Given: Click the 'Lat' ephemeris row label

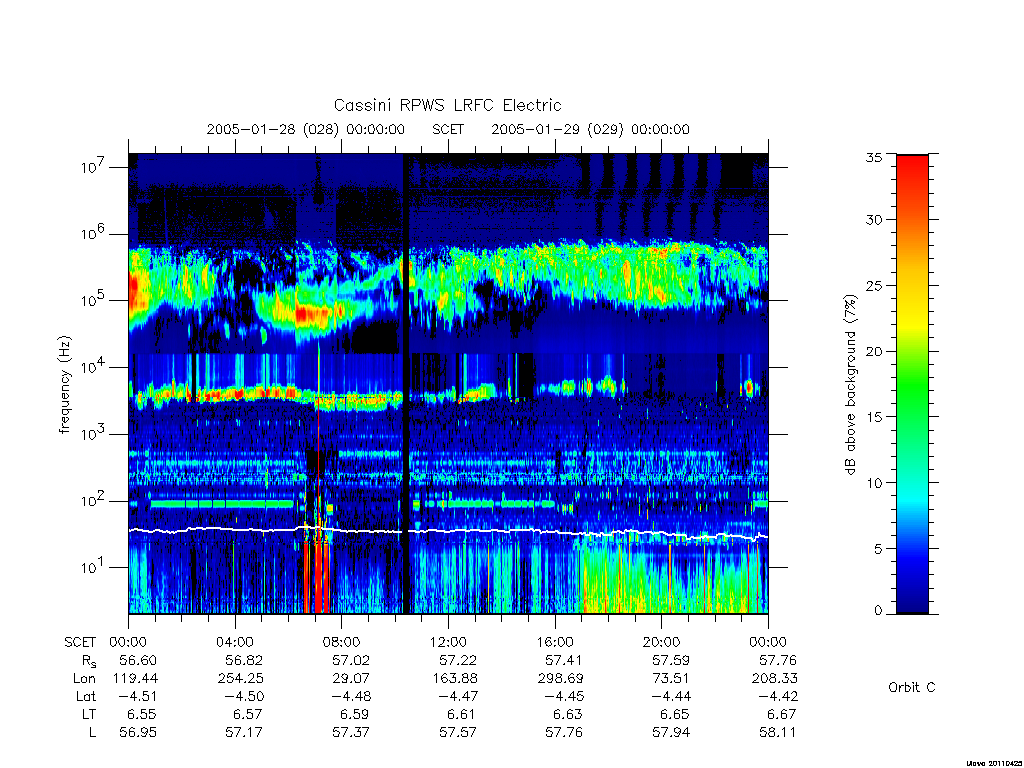Looking at the screenshot, I should pos(86,696).
